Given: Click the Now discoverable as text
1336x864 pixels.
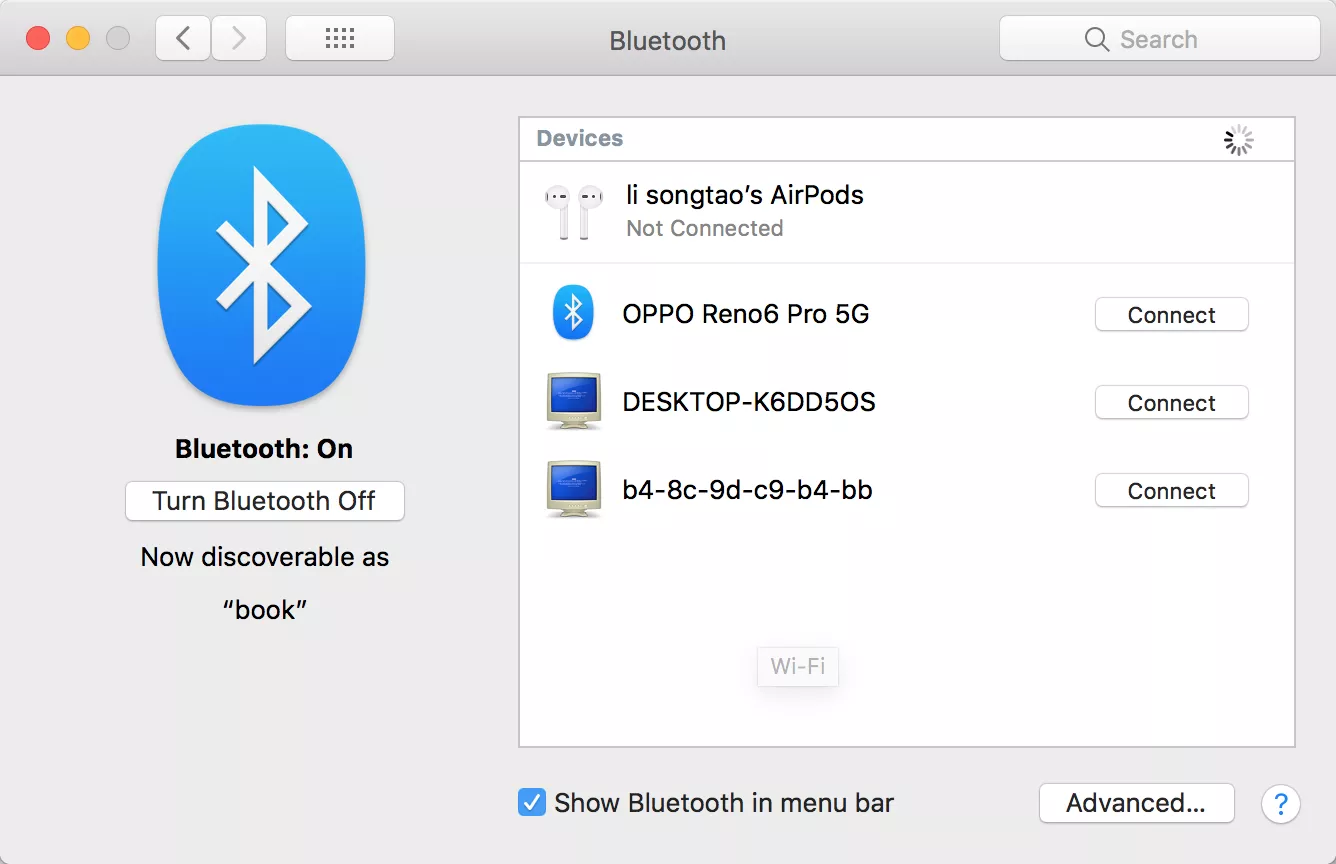Looking at the screenshot, I should pos(265,557).
